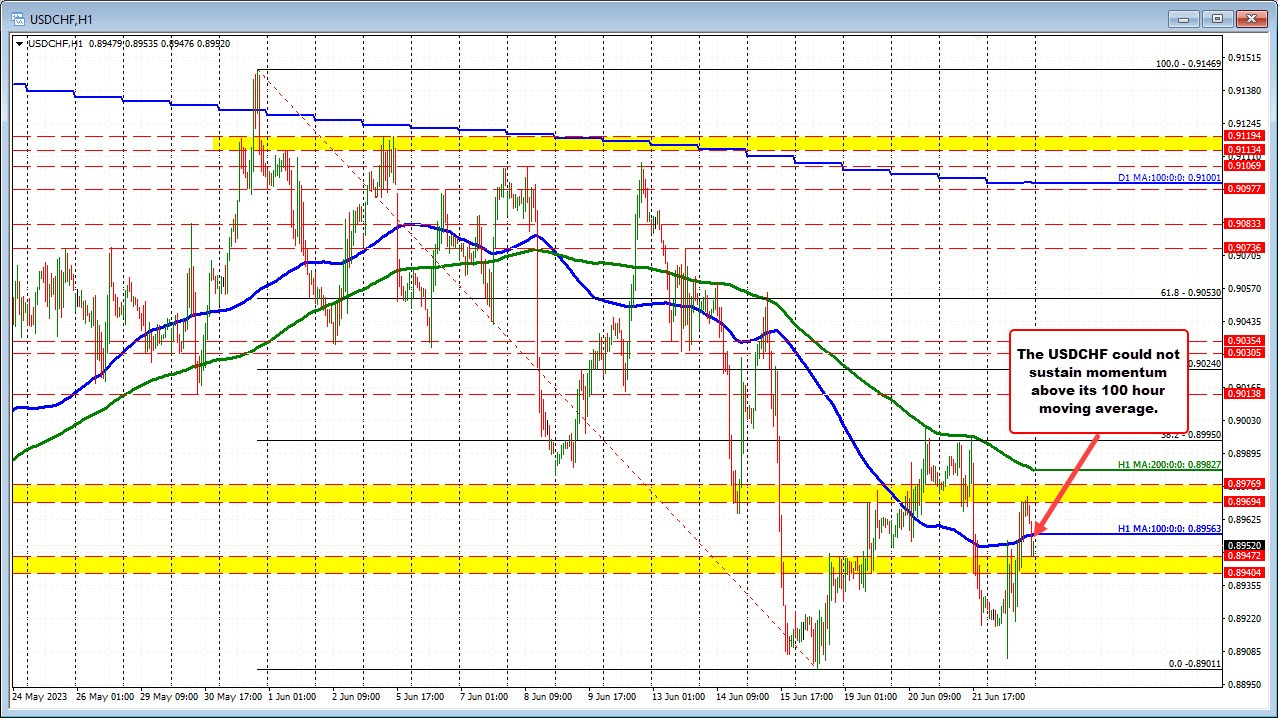Click the red 0.89769 price level tag
Image resolution: width=1278 pixels, height=718 pixels.
pyautogui.click(x=1244, y=484)
